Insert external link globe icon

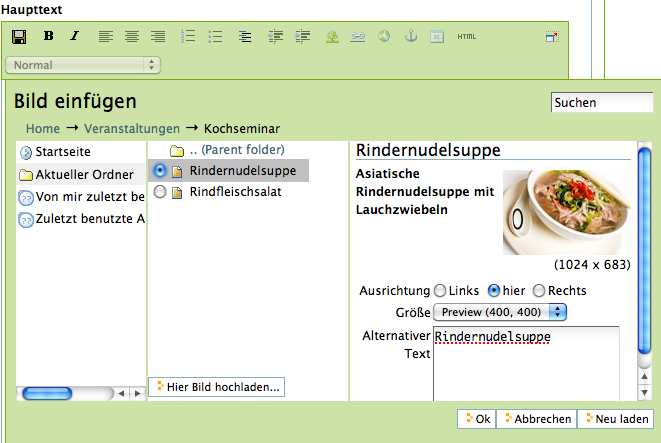coord(384,36)
